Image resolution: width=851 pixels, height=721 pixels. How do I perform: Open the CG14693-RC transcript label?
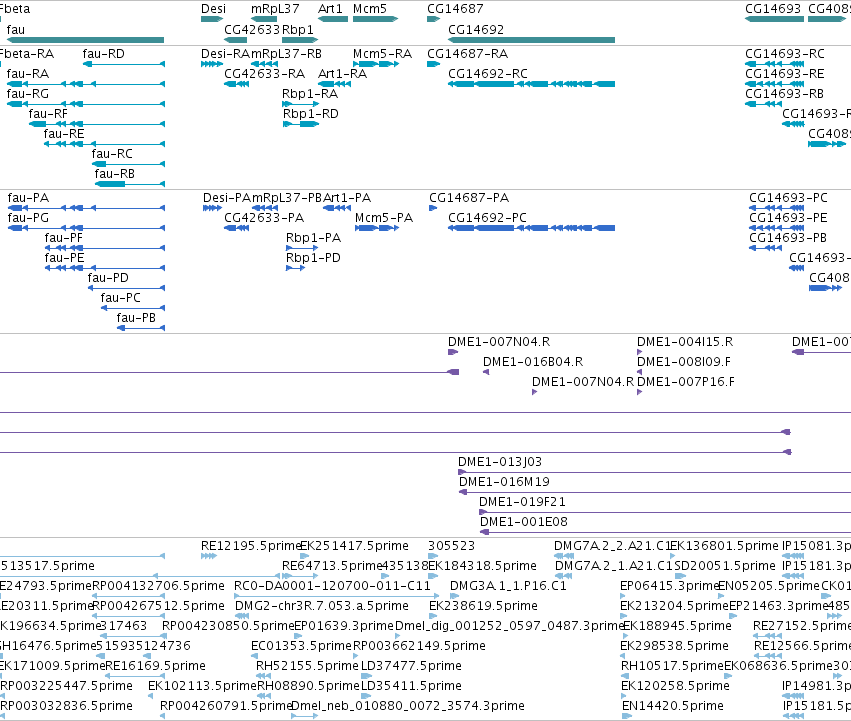pos(785,54)
